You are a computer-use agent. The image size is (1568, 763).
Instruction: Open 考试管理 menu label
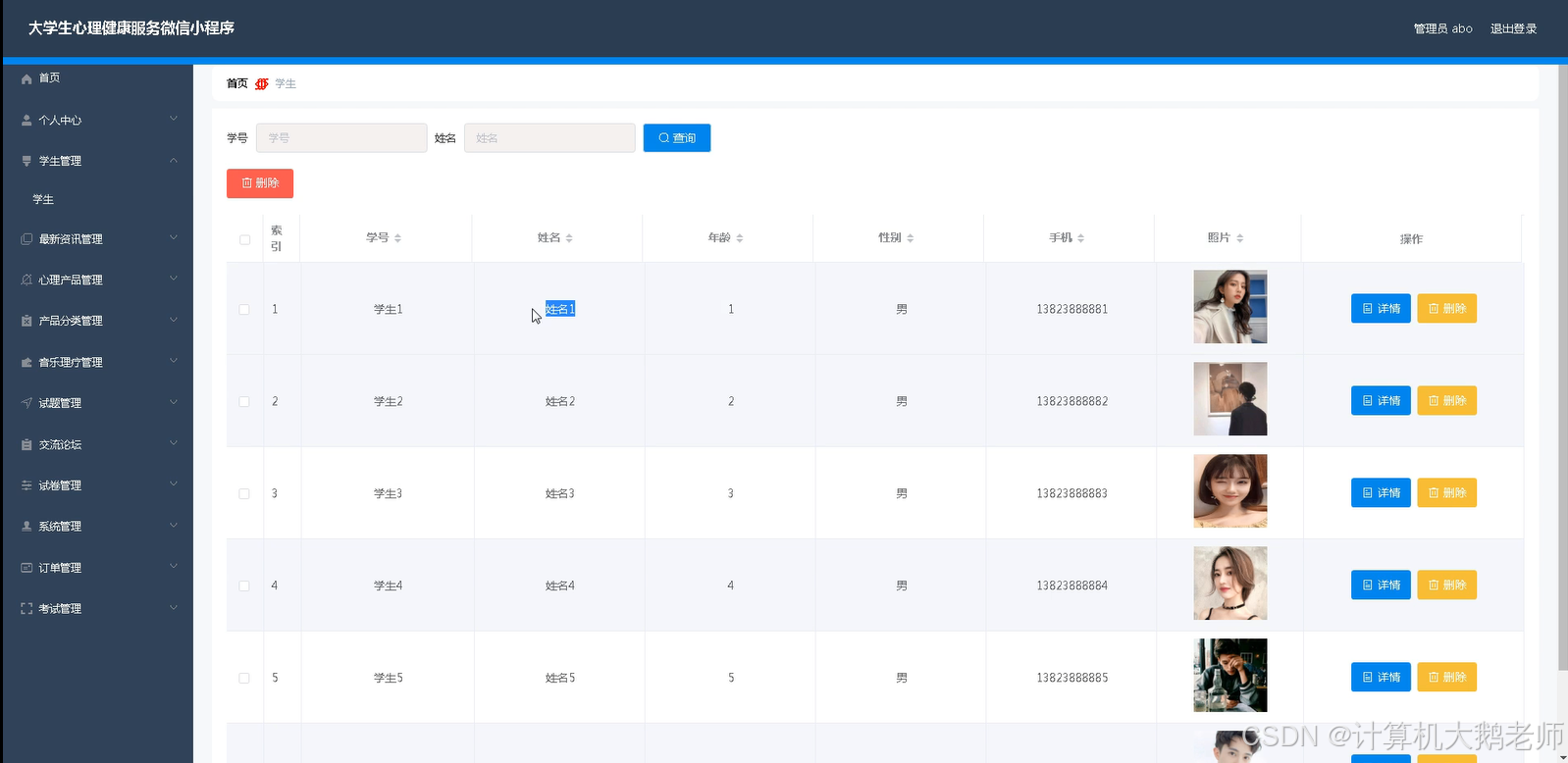[x=60, y=609]
